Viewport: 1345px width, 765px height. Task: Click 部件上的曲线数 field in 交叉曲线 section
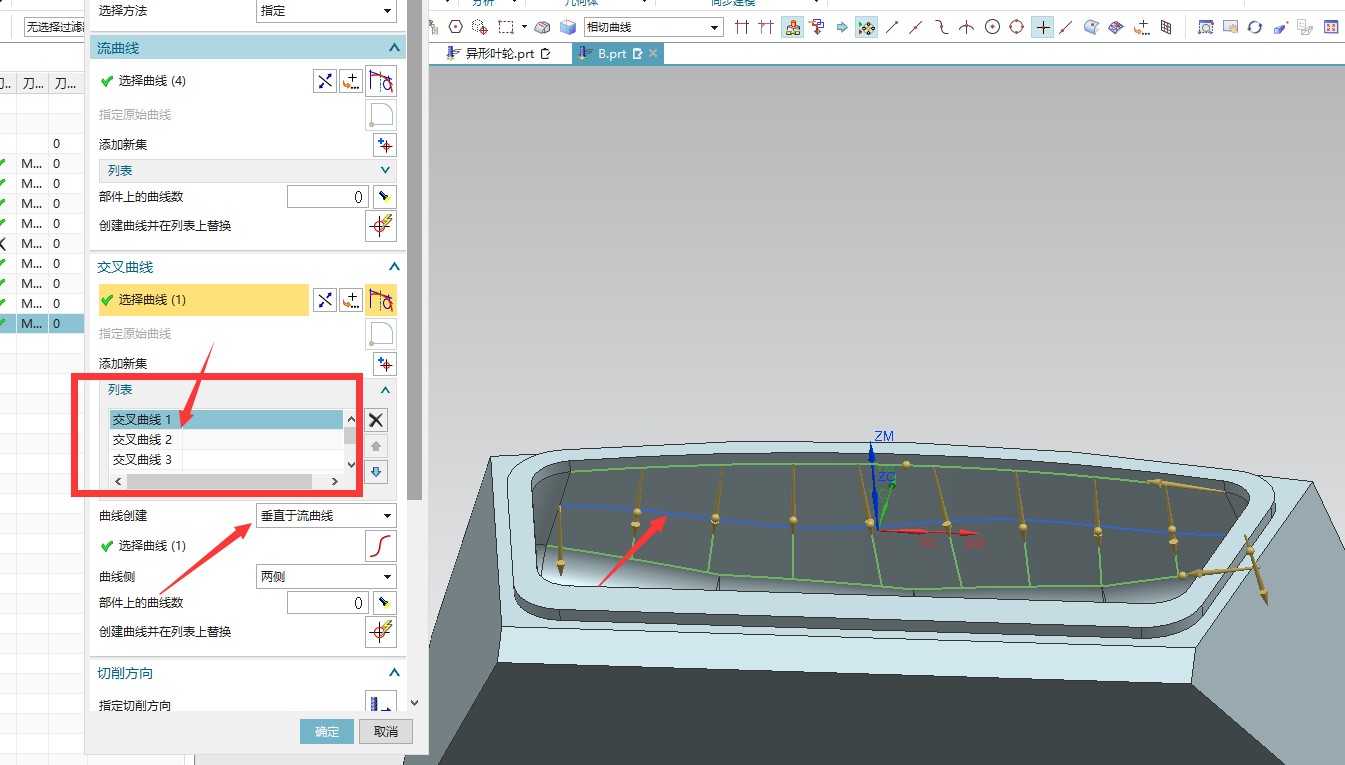point(328,603)
